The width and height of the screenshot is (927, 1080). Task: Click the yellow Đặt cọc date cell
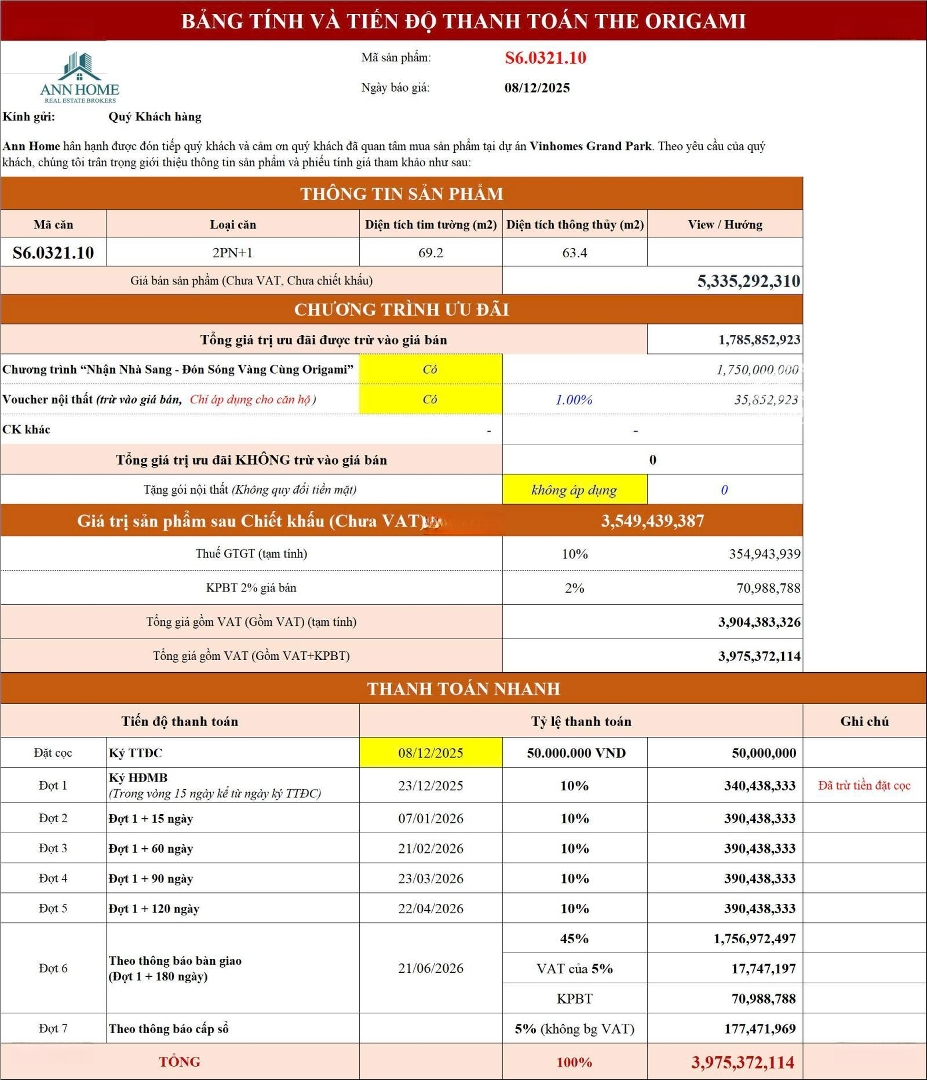click(x=430, y=752)
